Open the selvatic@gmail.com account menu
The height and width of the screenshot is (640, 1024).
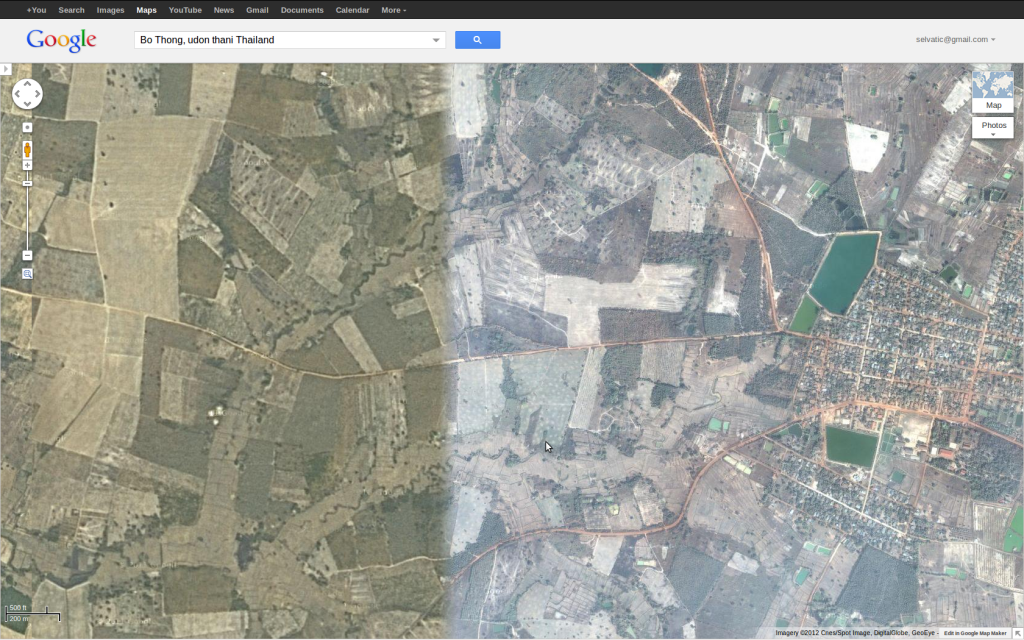955,39
